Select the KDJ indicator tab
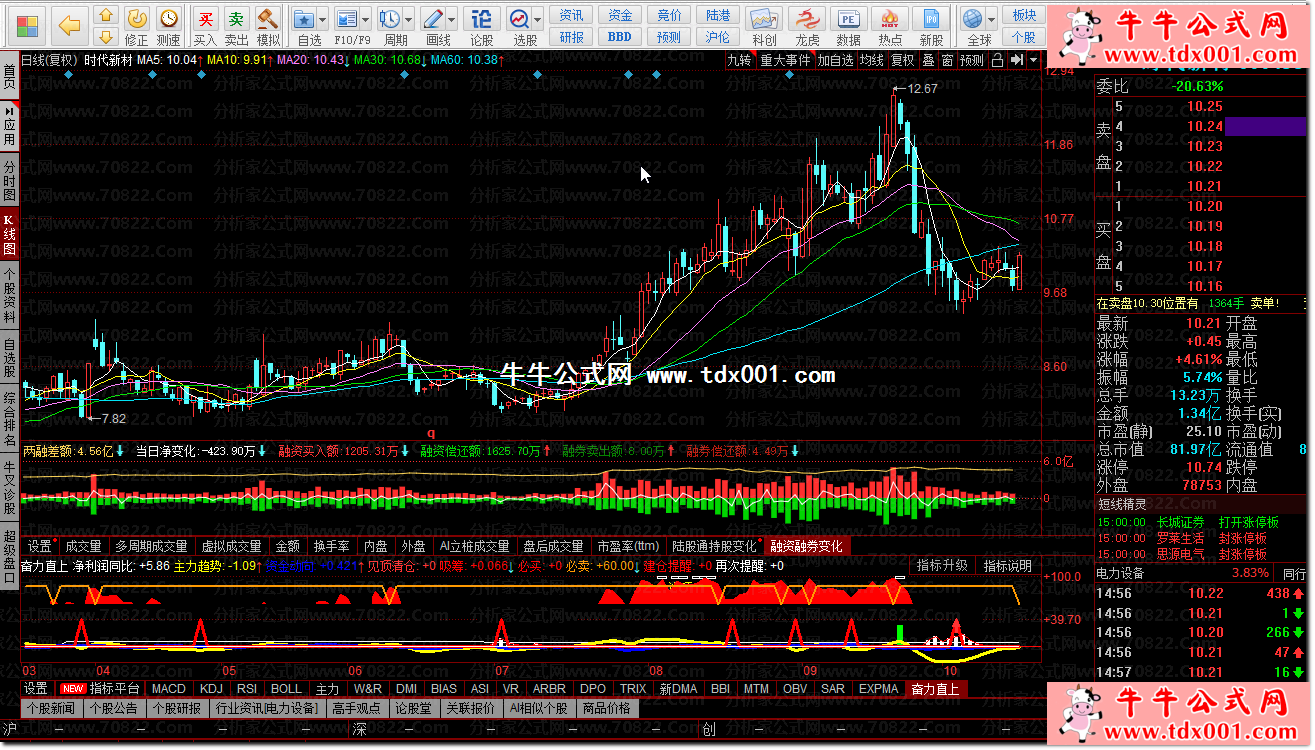The height and width of the screenshot is (750, 1315). click(x=211, y=689)
